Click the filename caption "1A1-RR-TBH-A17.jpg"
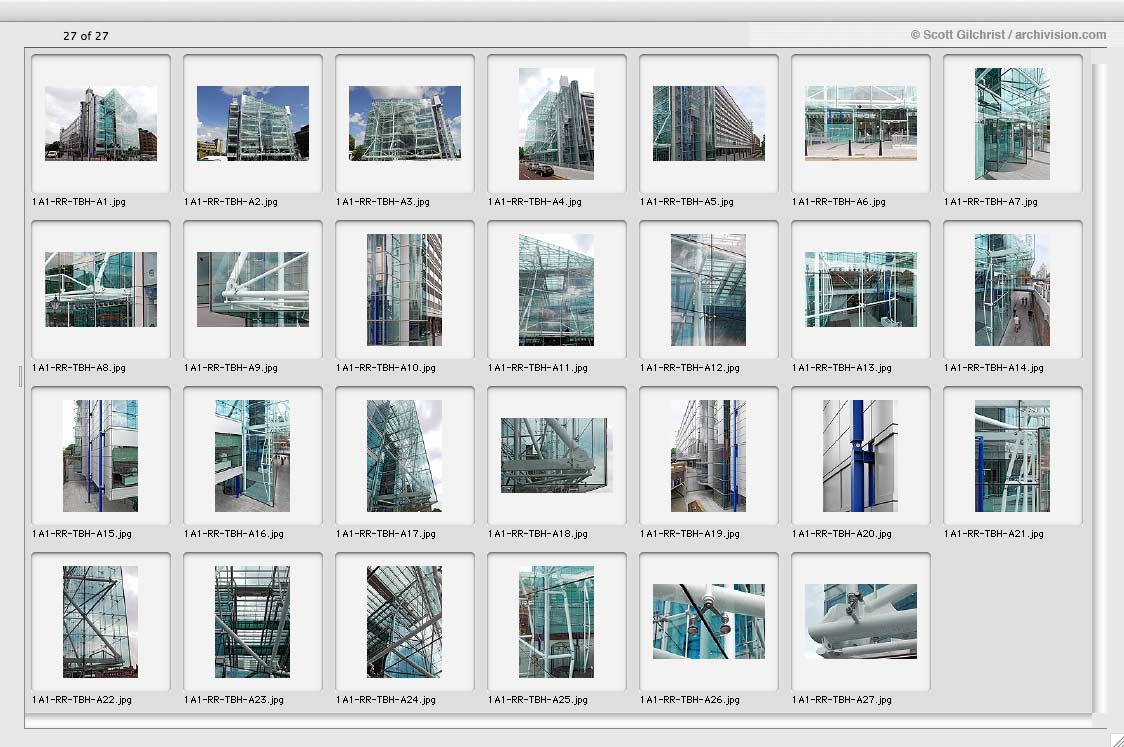This screenshot has height=747, width=1124. 386,534
